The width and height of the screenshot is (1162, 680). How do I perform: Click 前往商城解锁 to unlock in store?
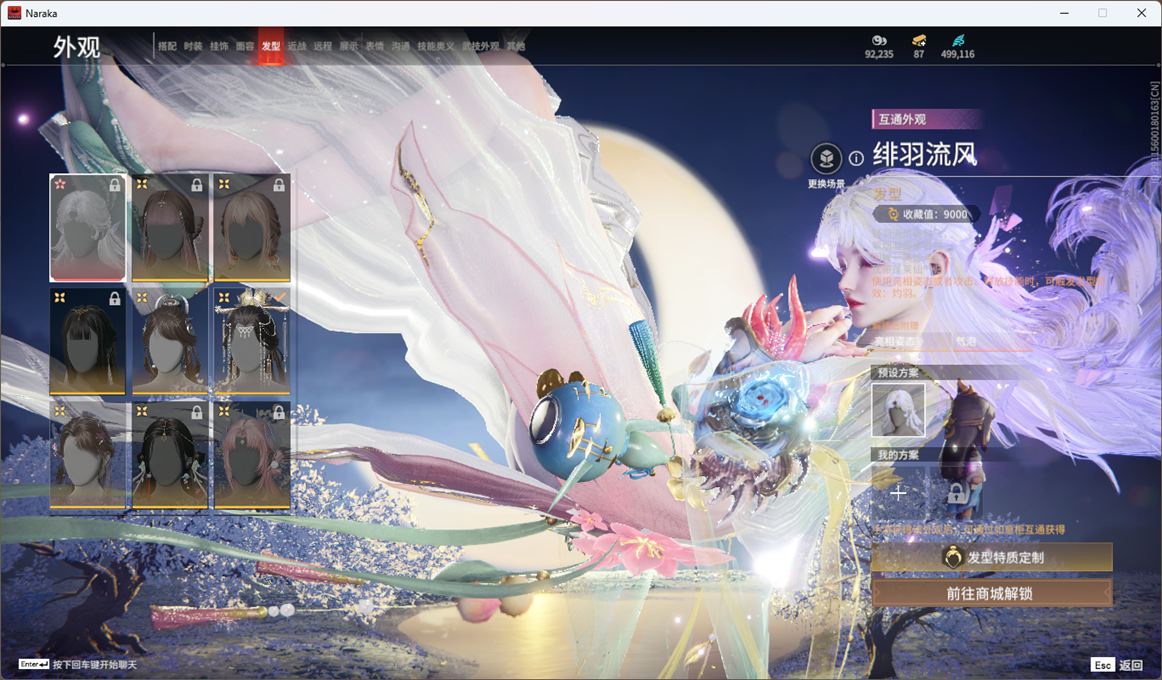[x=992, y=593]
